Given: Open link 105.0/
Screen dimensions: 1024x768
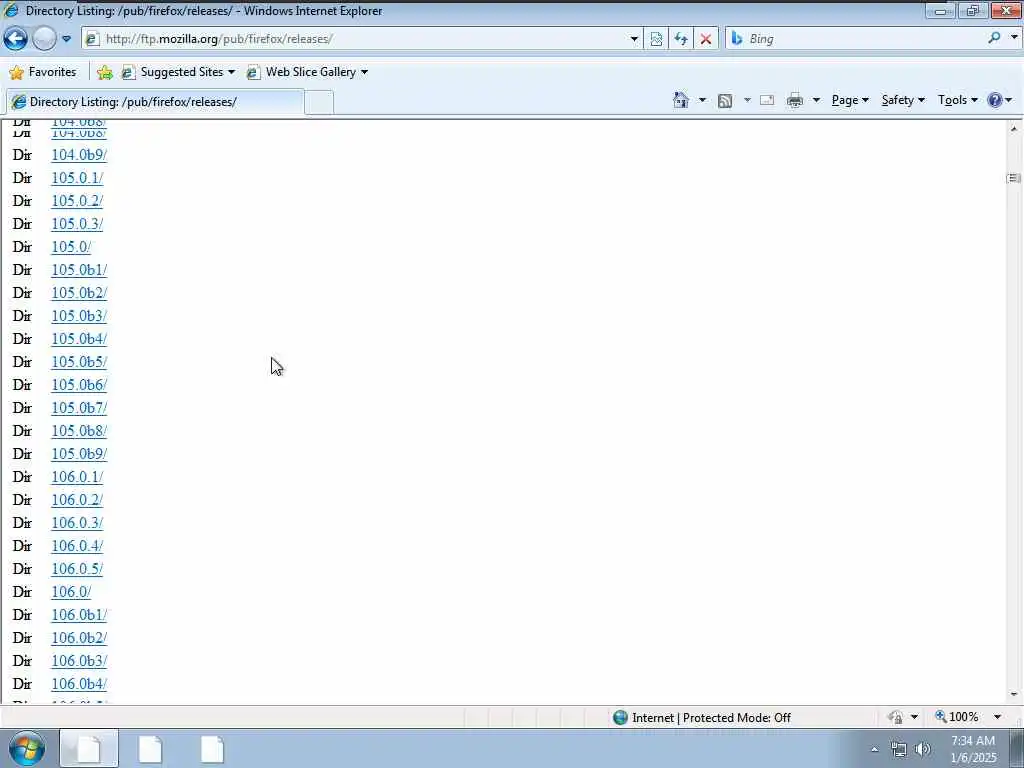Looking at the screenshot, I should (71, 247).
